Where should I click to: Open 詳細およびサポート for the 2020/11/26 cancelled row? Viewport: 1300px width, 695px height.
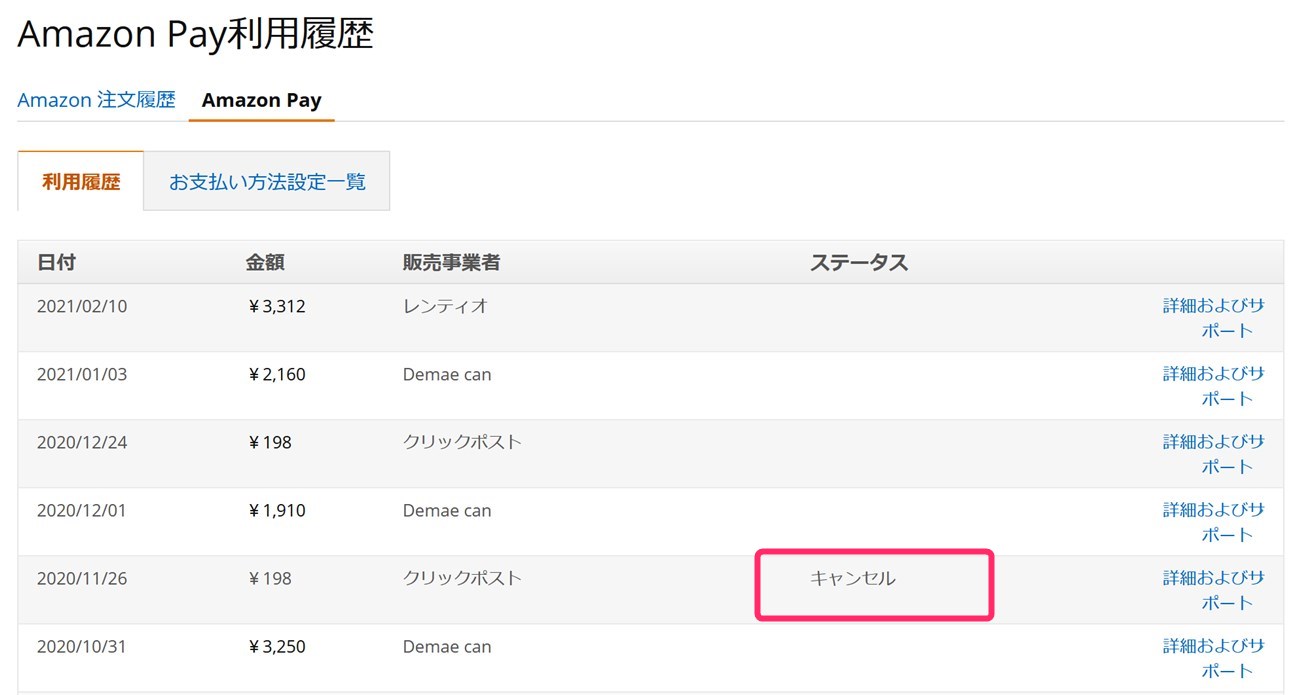pyautogui.click(x=1213, y=590)
